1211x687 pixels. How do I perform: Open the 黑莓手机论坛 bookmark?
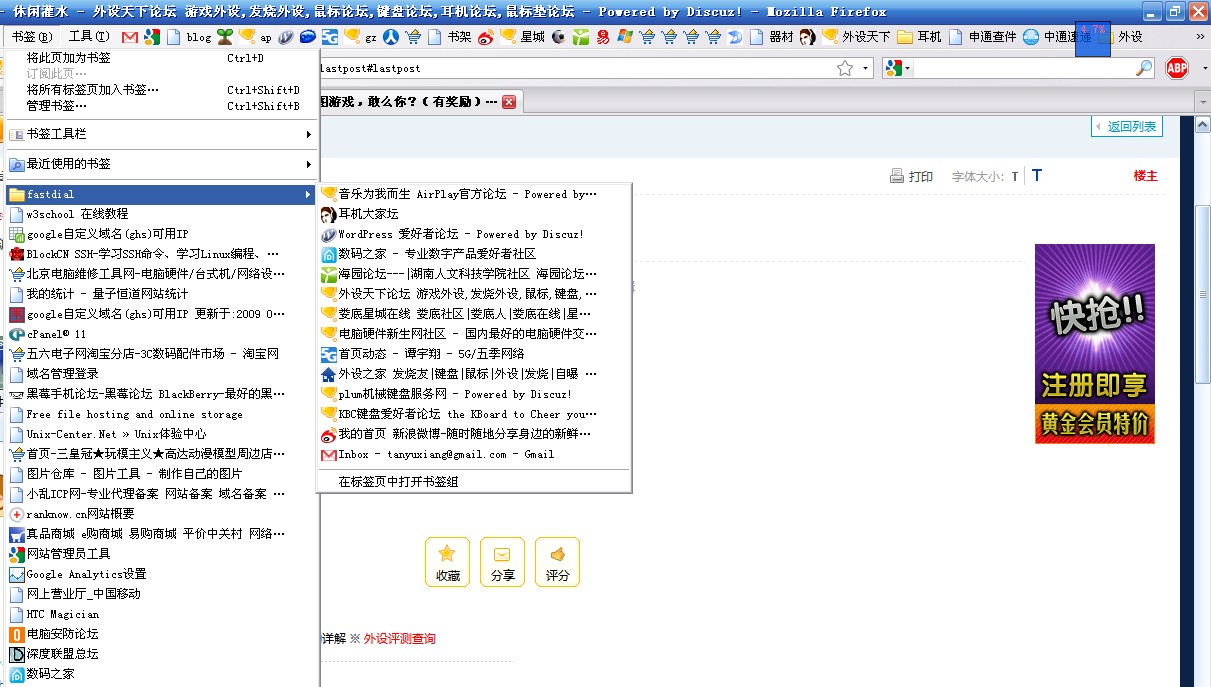[162, 394]
